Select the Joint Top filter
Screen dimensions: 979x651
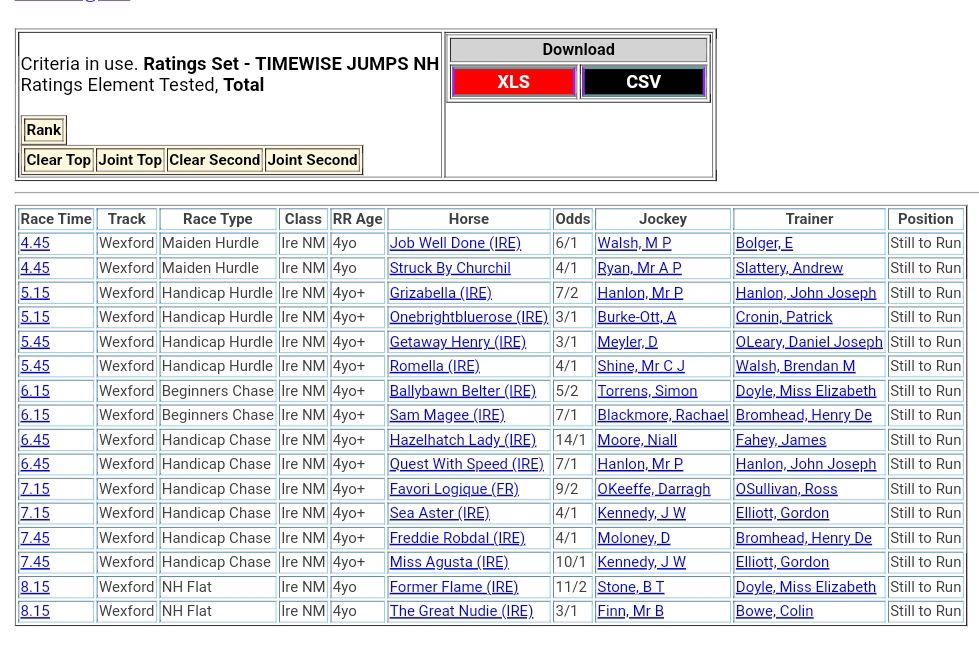(130, 160)
